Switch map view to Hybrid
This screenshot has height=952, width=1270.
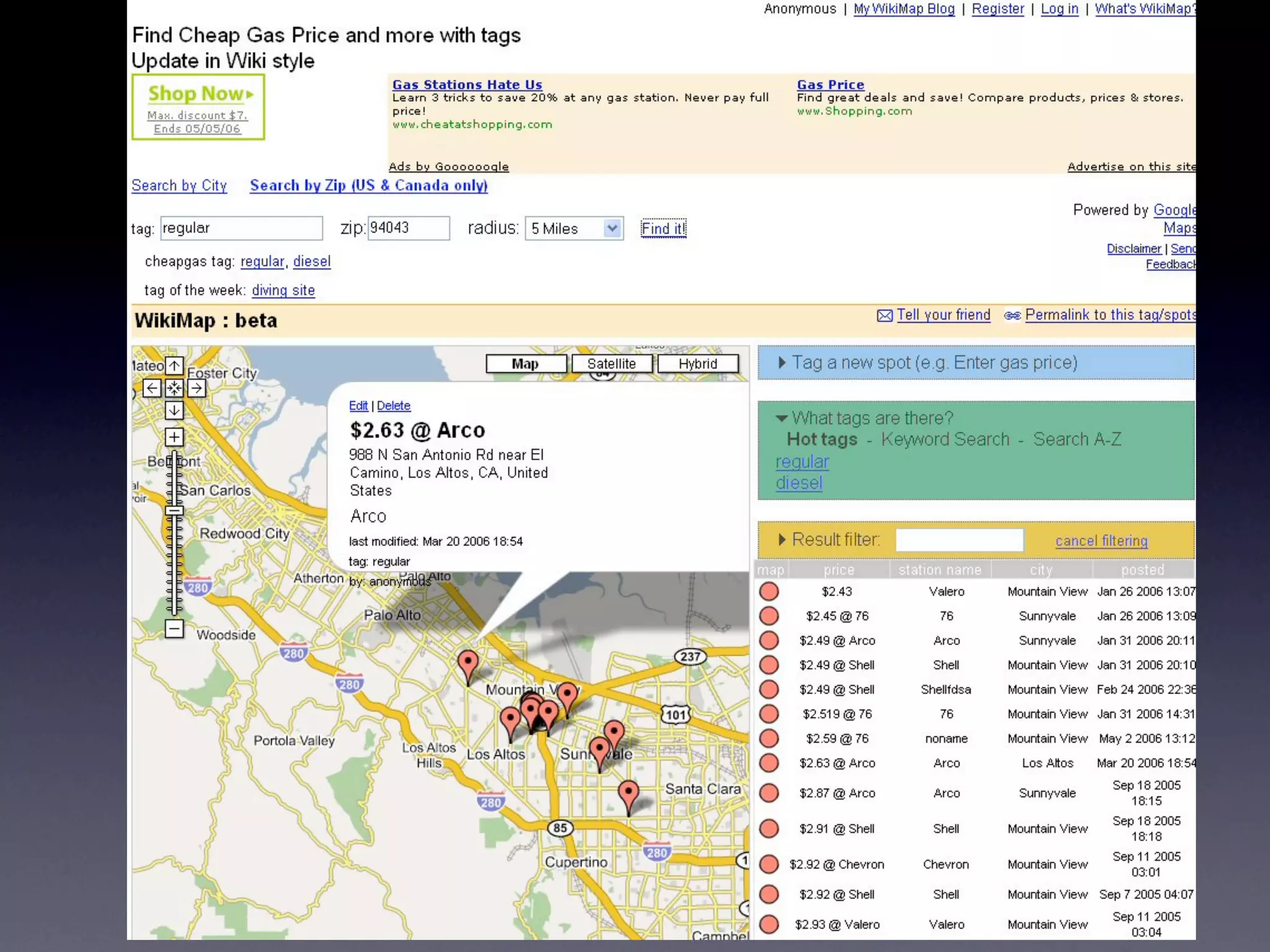pos(698,364)
